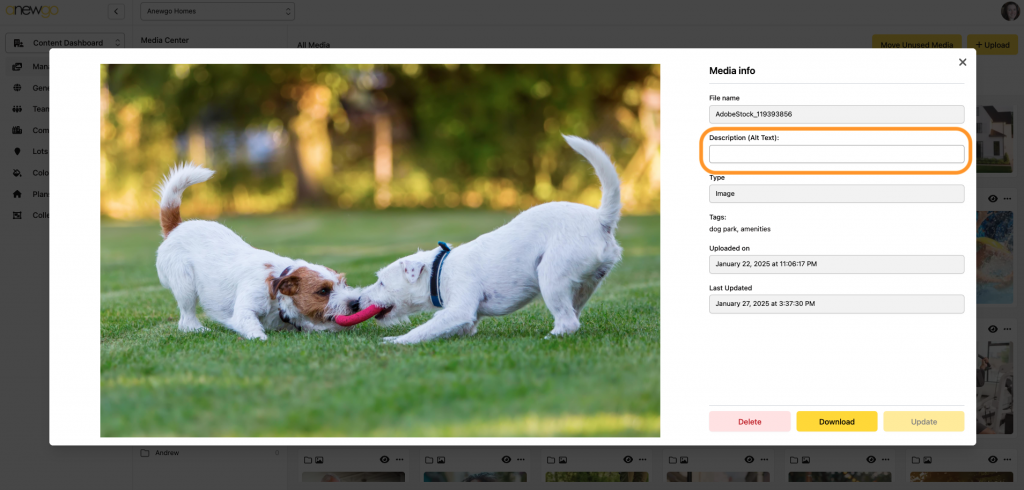Image resolution: width=1024 pixels, height=490 pixels.
Task: Close the Media info dialog
Action: pos(962,62)
